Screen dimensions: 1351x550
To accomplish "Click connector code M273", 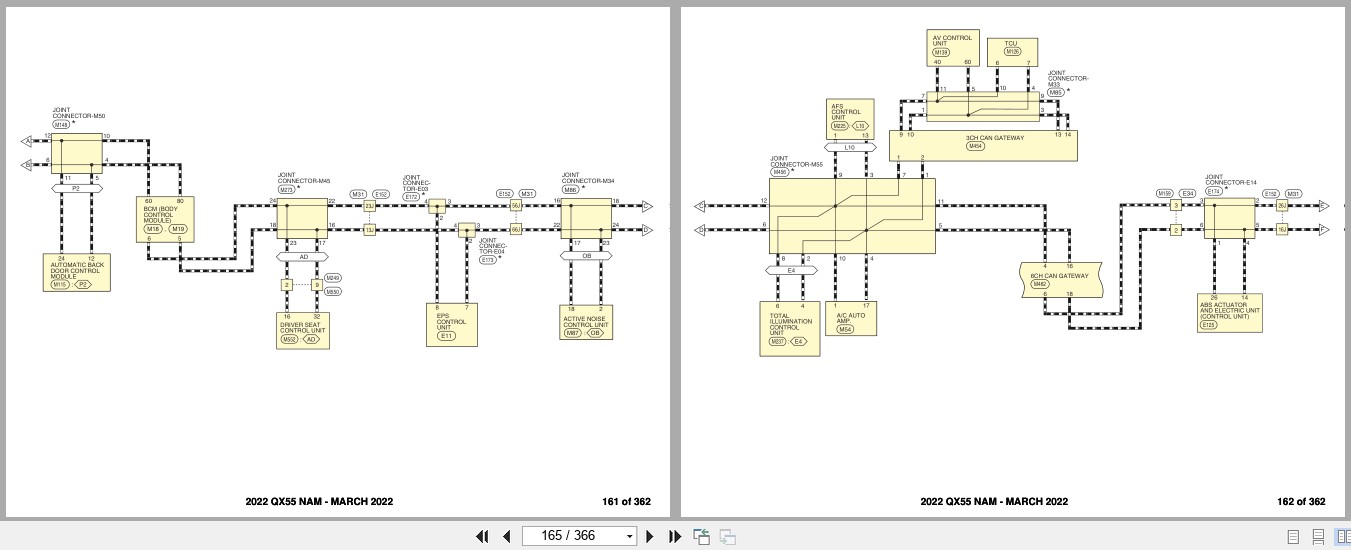I will click(x=286, y=189).
